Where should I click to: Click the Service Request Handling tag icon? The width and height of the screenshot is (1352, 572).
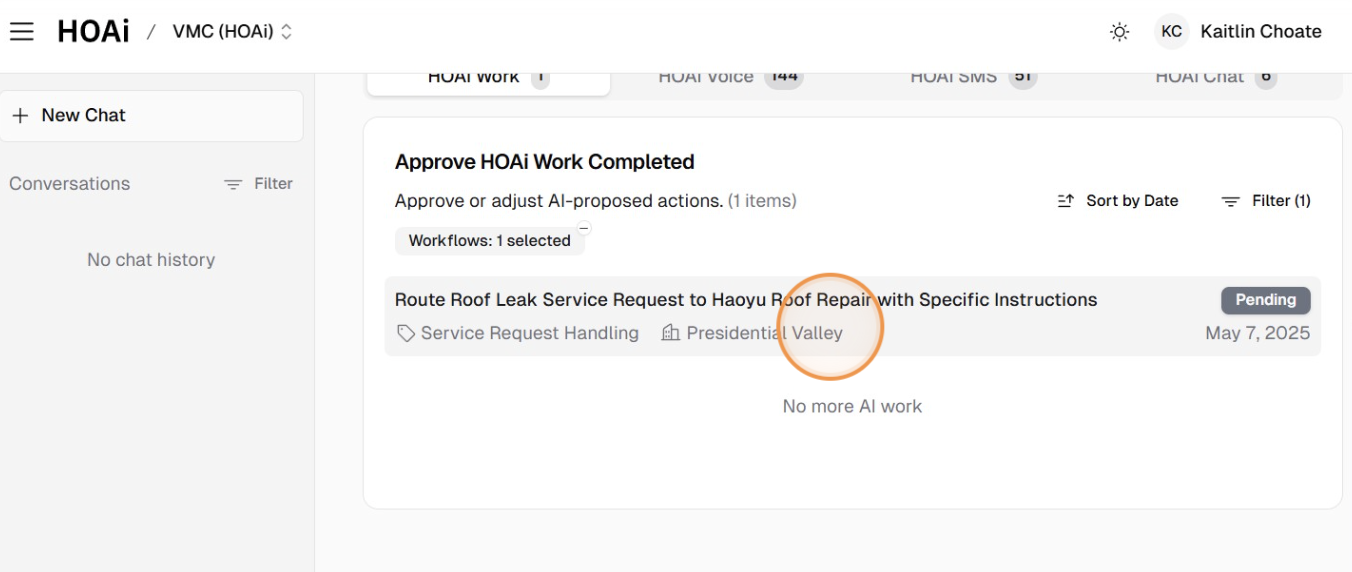(x=406, y=334)
